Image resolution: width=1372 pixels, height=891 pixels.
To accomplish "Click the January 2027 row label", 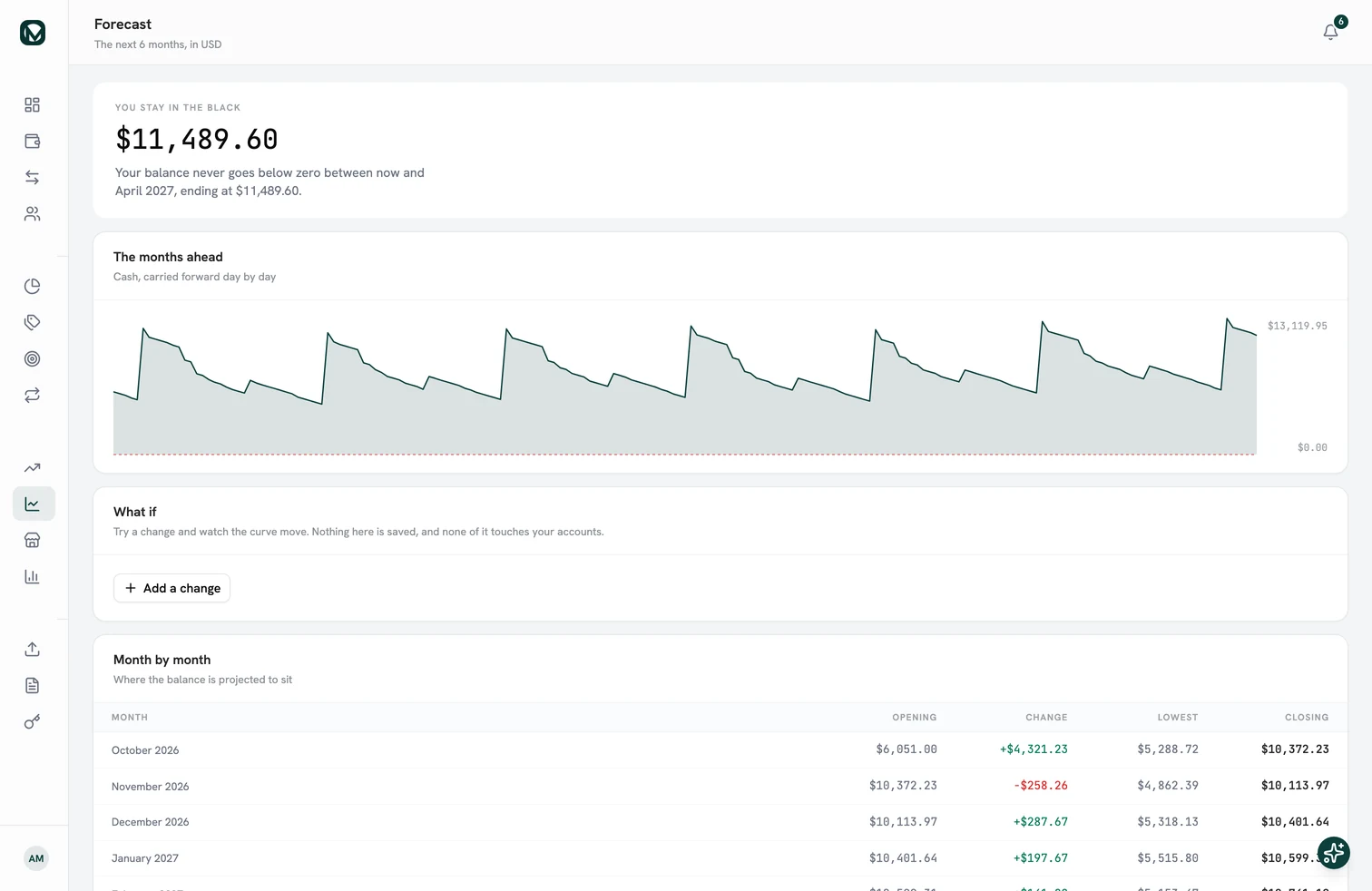I will coord(145,858).
